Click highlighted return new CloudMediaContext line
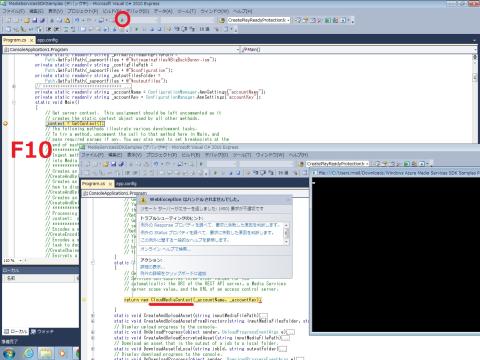480x360 pixels. (x=193, y=300)
